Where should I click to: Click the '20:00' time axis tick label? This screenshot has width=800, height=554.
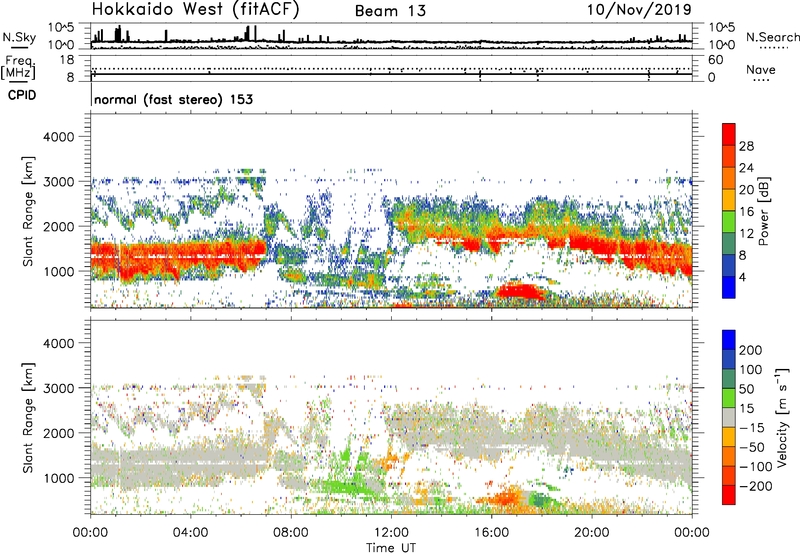point(592,533)
